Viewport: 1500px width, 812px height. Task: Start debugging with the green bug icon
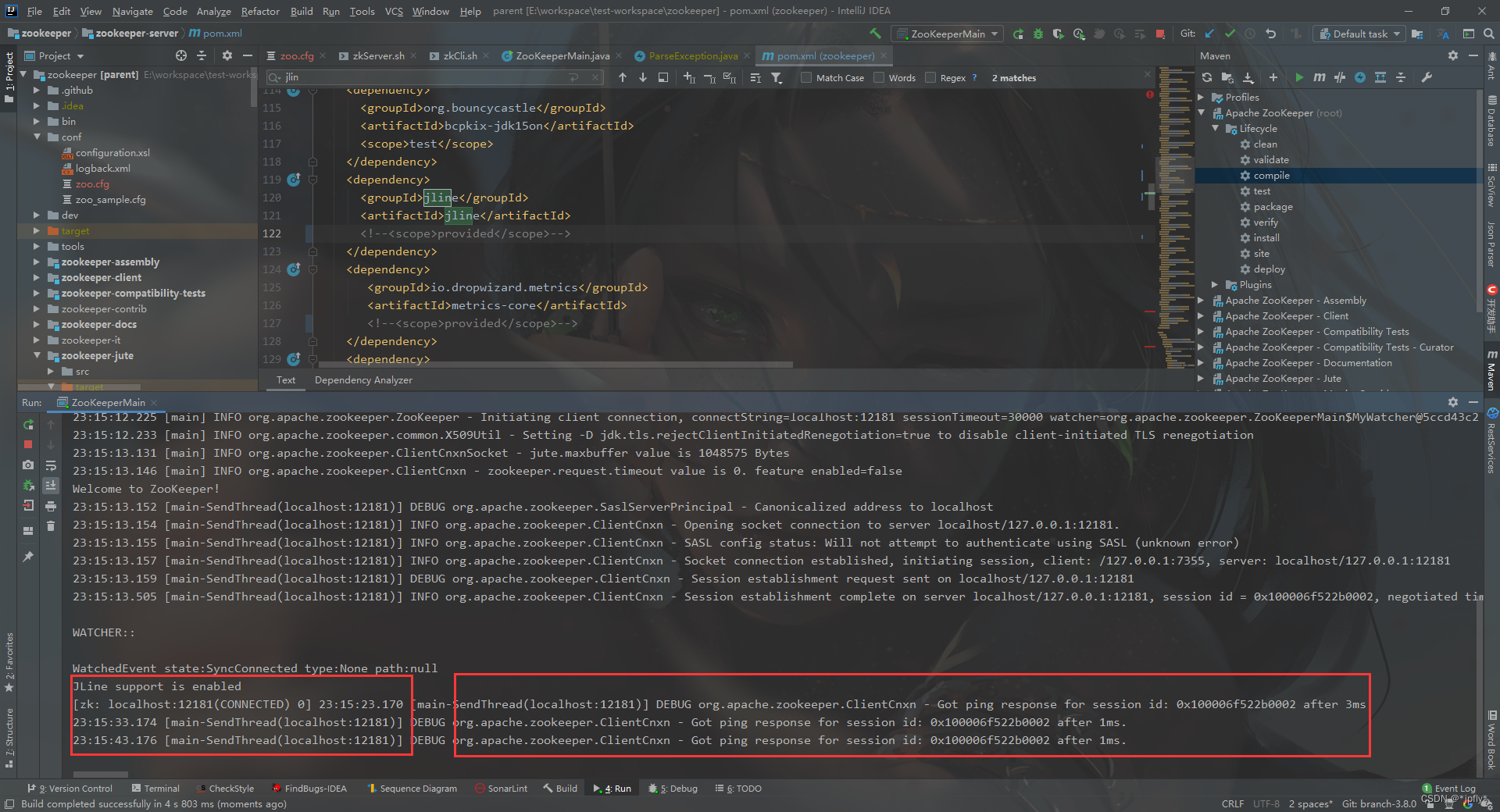1038,34
